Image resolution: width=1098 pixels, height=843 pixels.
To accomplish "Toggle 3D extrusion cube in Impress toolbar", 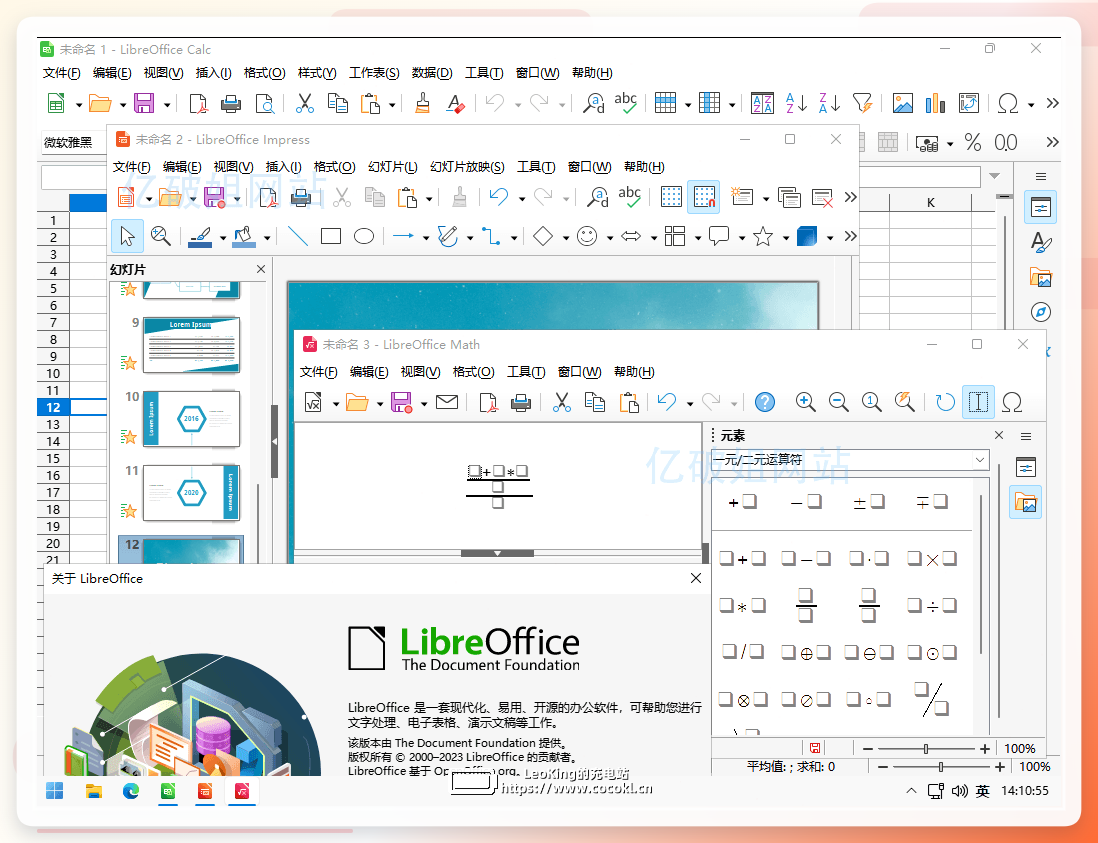I will click(807, 236).
